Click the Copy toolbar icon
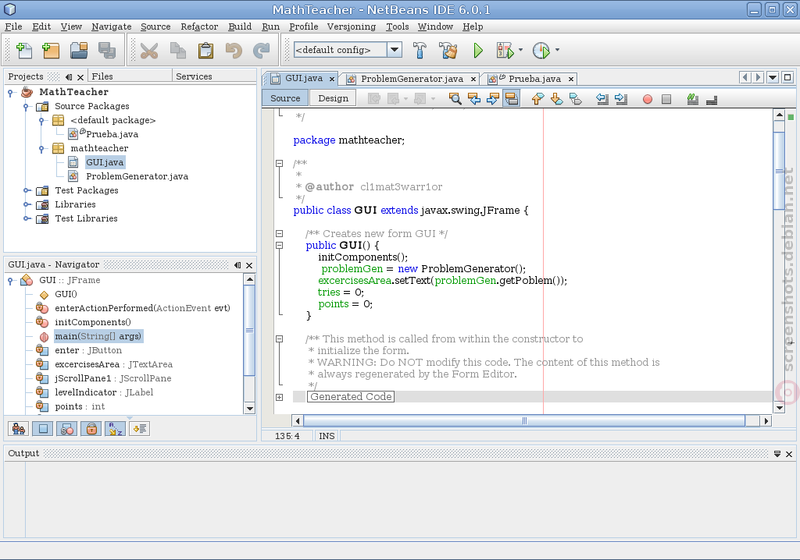800x560 pixels. [x=178, y=50]
